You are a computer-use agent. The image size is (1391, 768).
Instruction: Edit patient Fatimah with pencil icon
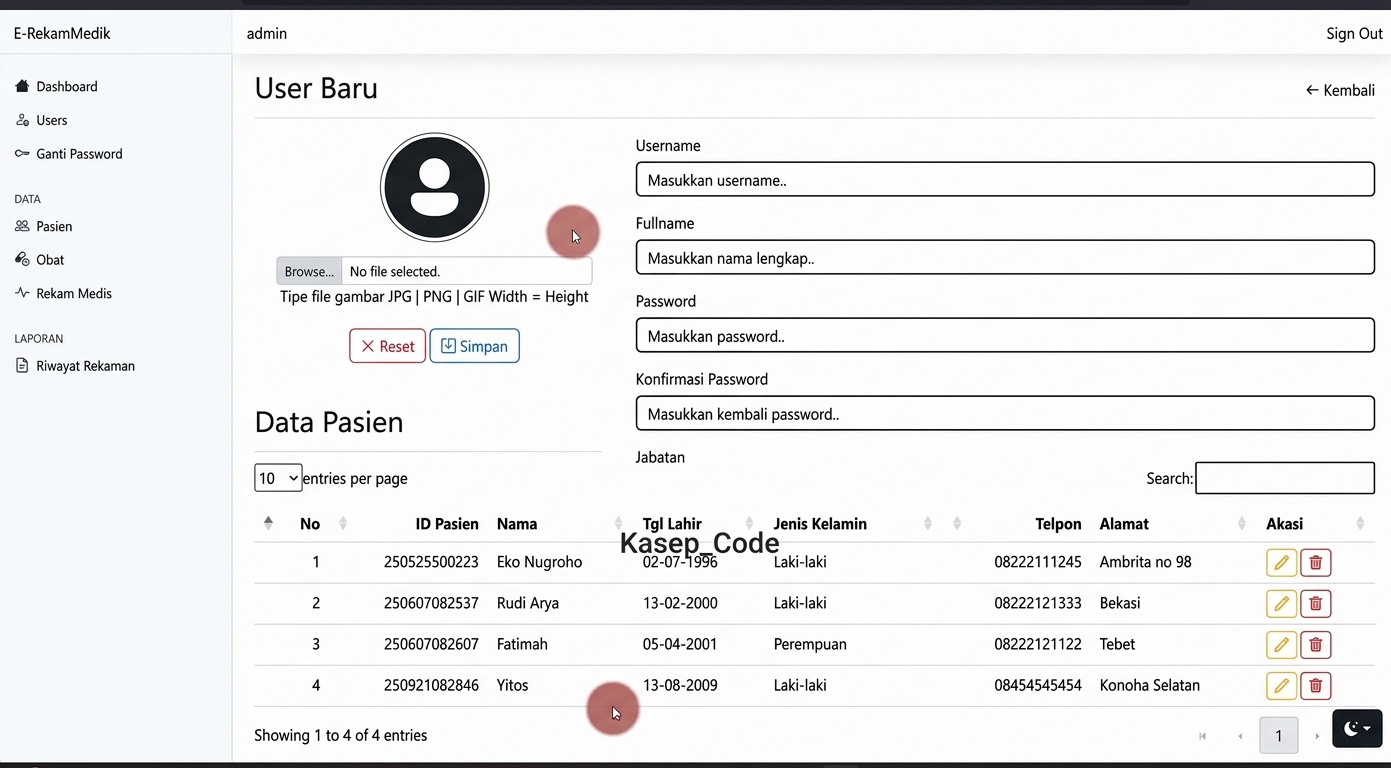[1281, 645]
